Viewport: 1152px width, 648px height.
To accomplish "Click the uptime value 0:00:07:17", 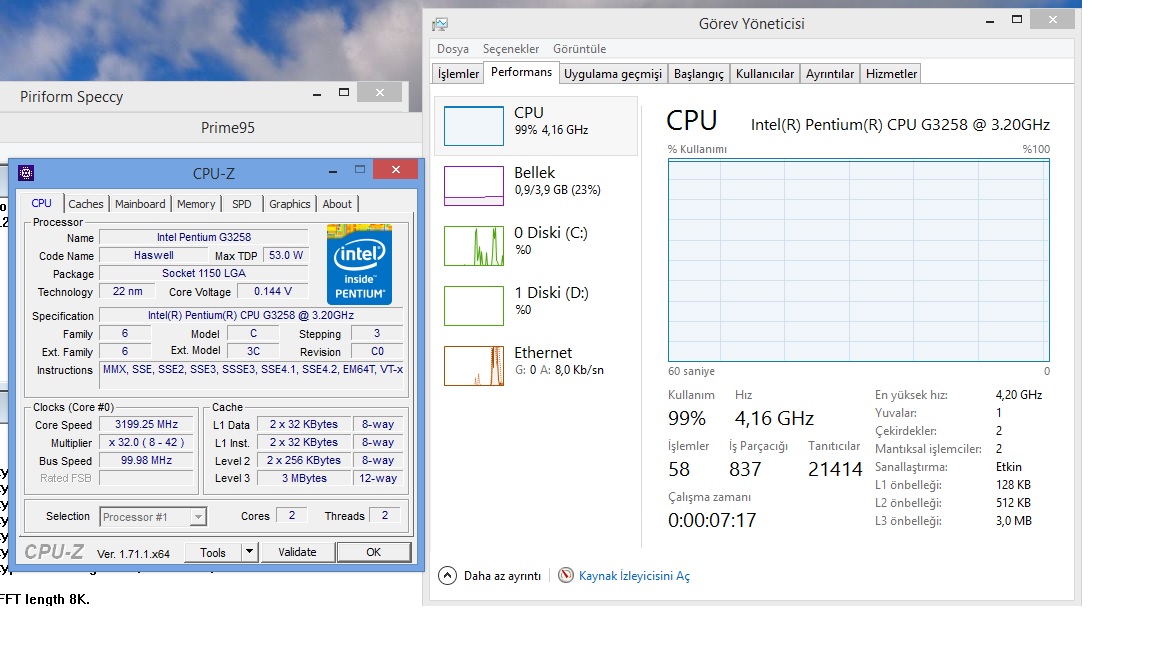I will coord(712,520).
